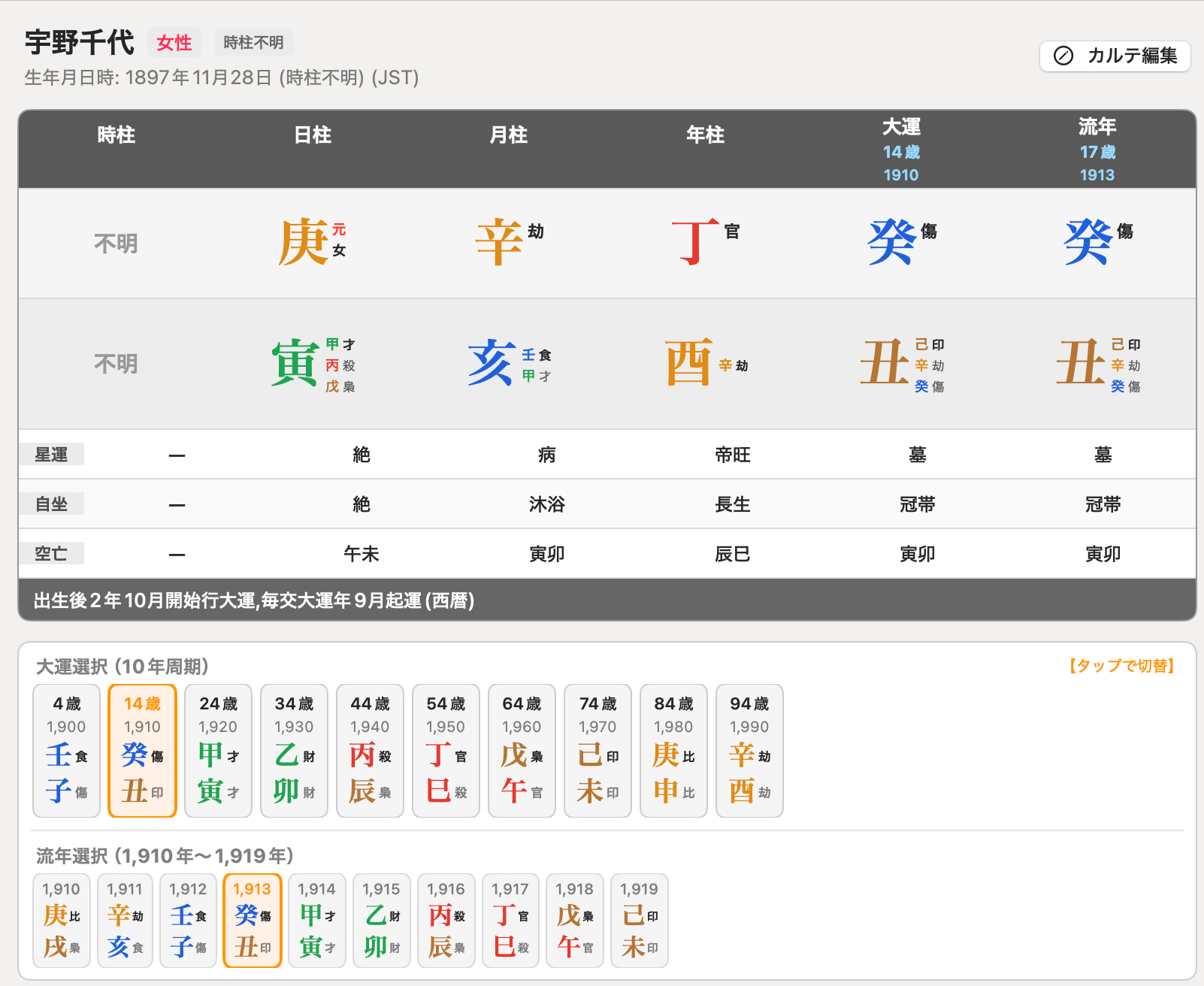Click the 時柱 column header
This screenshot has width=1204, height=986.
coord(116,135)
